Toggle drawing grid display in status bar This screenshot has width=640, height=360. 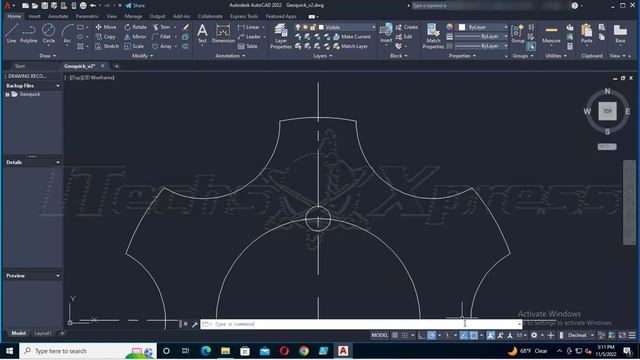click(x=395, y=335)
